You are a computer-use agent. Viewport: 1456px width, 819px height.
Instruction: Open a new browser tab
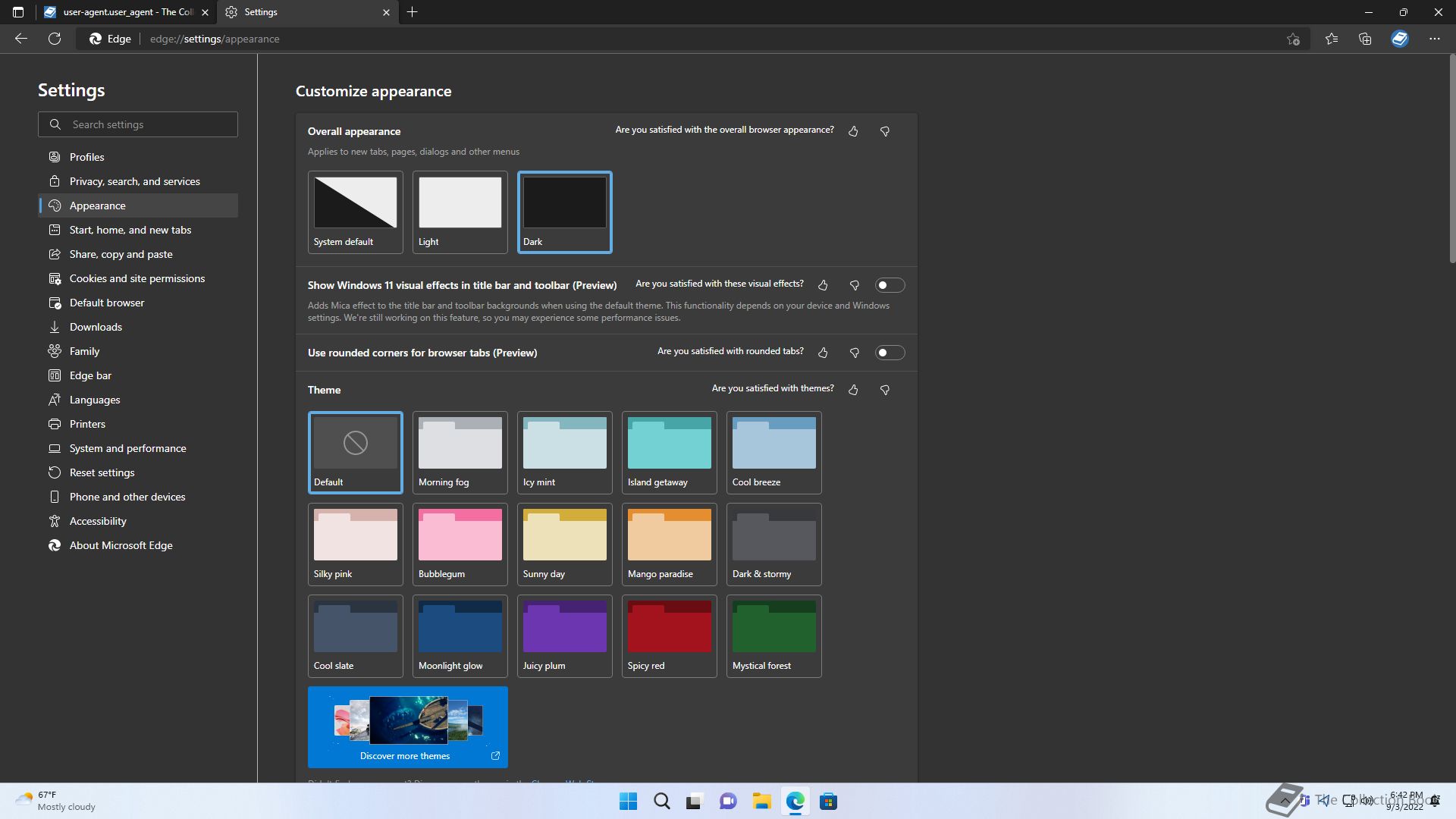click(412, 12)
